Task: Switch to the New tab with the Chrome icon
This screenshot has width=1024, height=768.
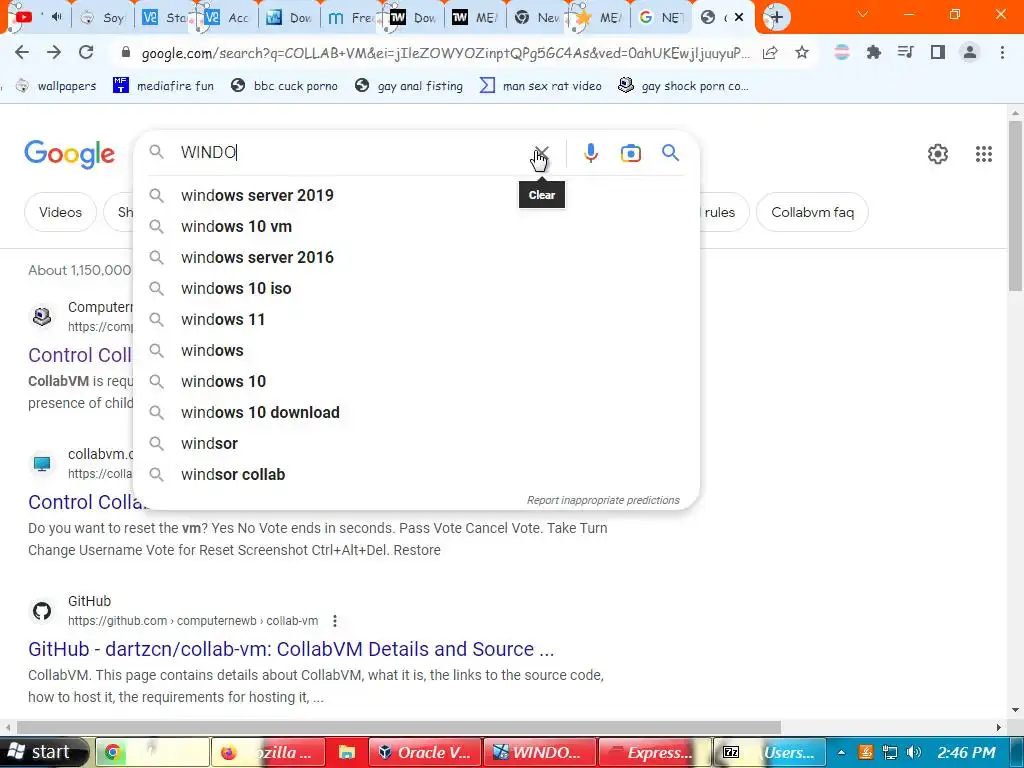Action: 537,18
